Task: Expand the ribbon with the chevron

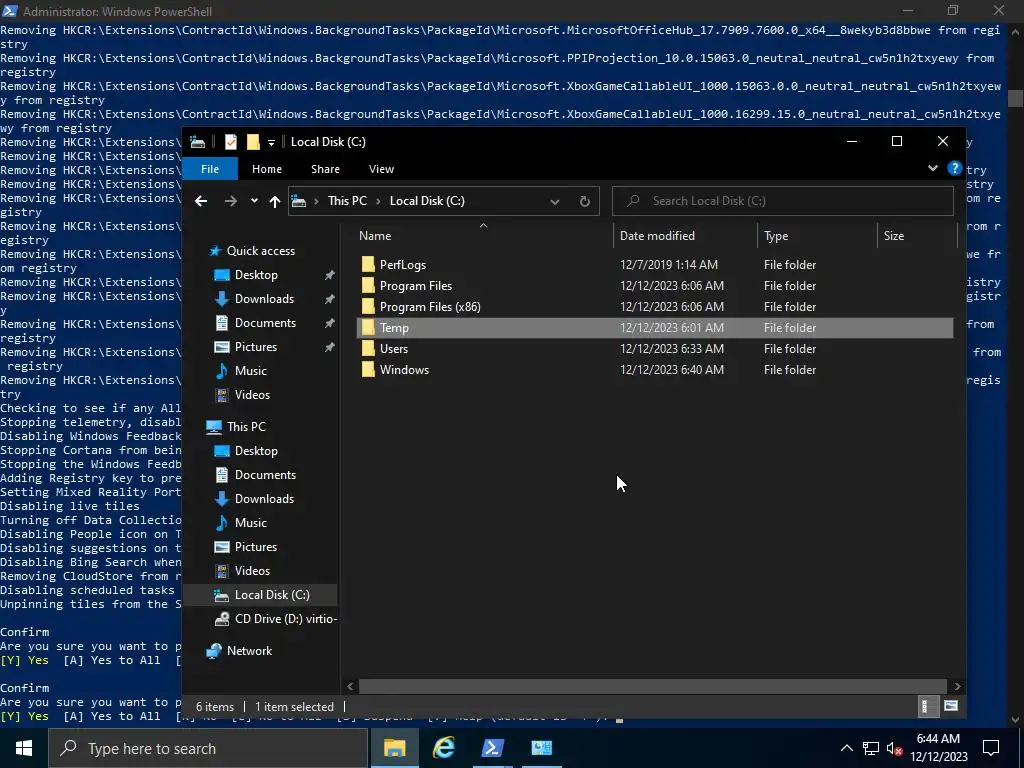Action: point(933,168)
